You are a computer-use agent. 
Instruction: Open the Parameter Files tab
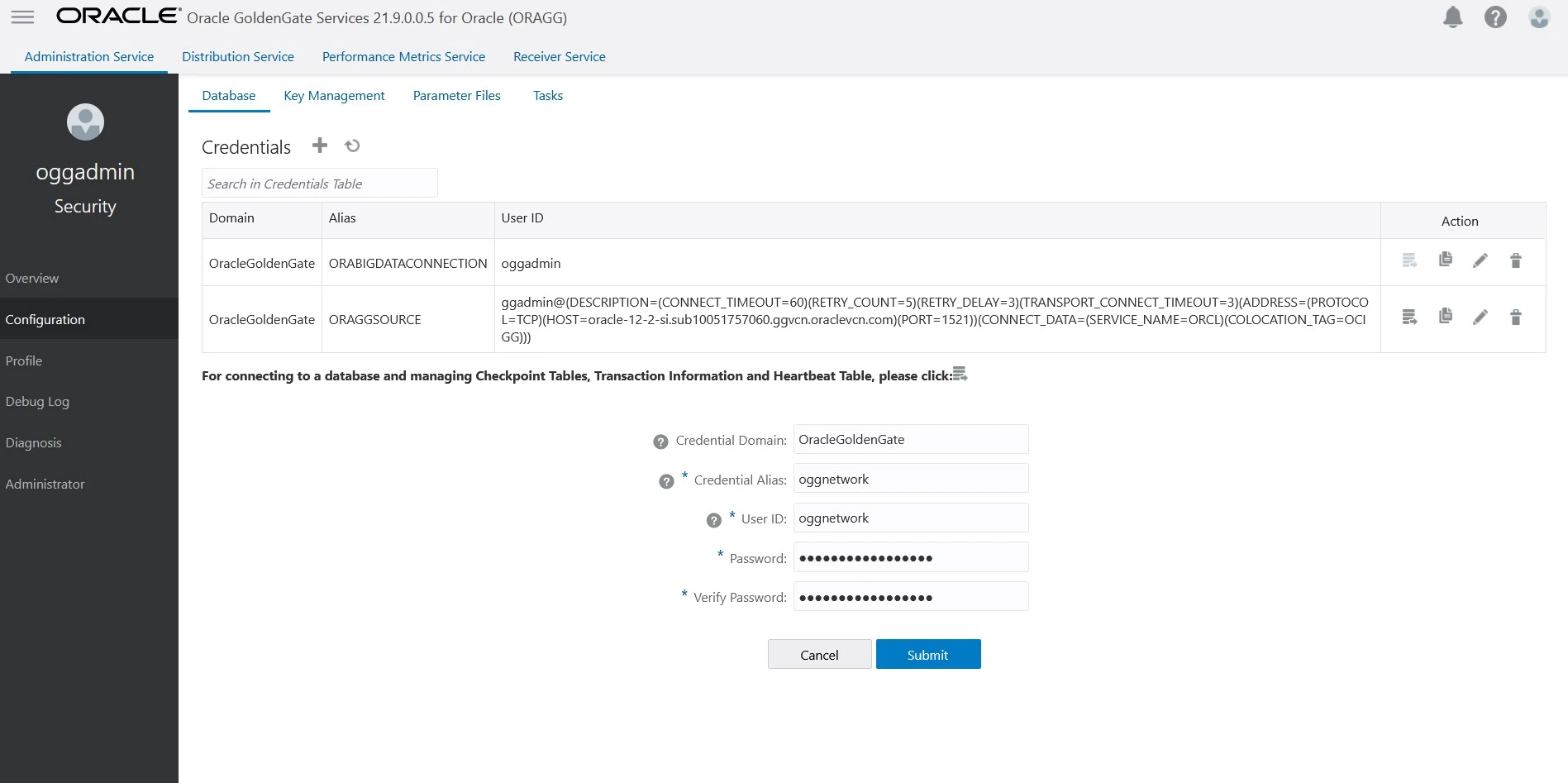click(456, 96)
